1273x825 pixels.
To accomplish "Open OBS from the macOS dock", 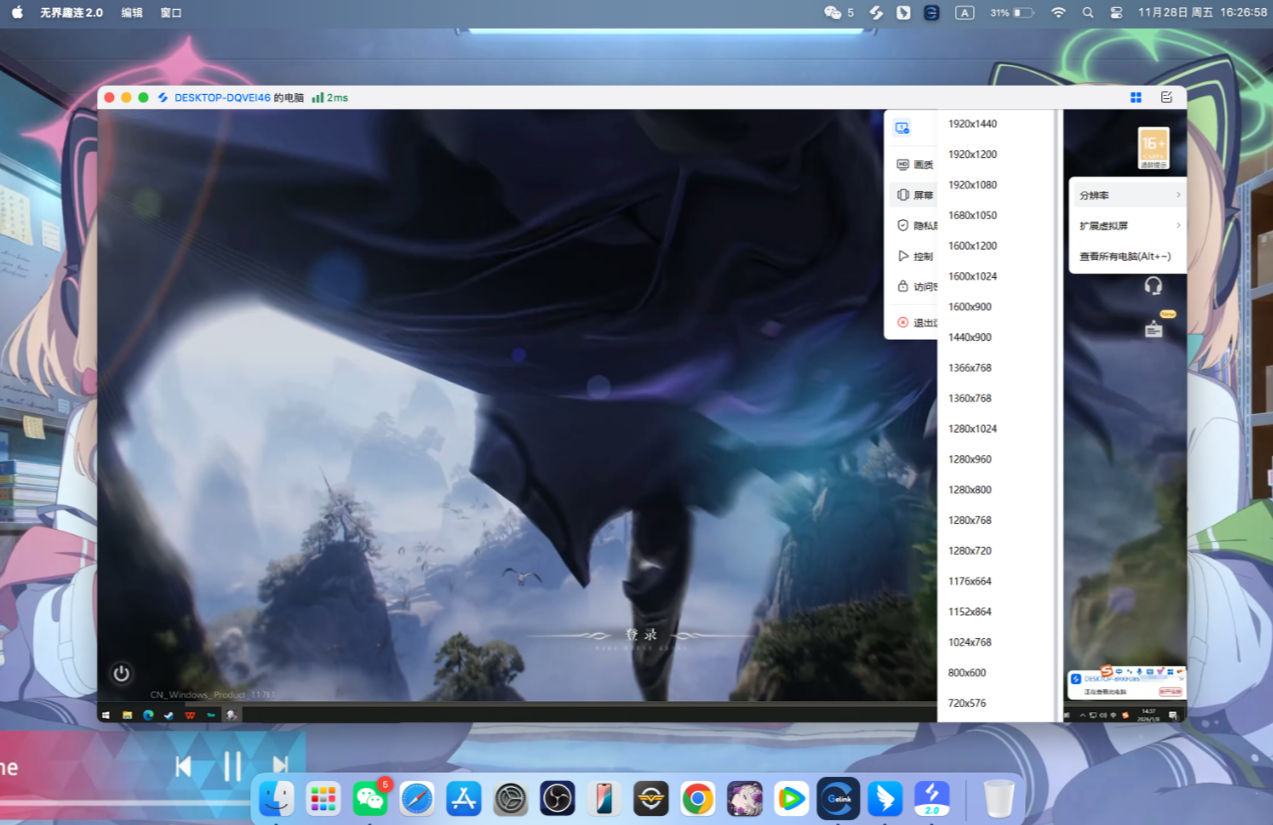I will (557, 798).
